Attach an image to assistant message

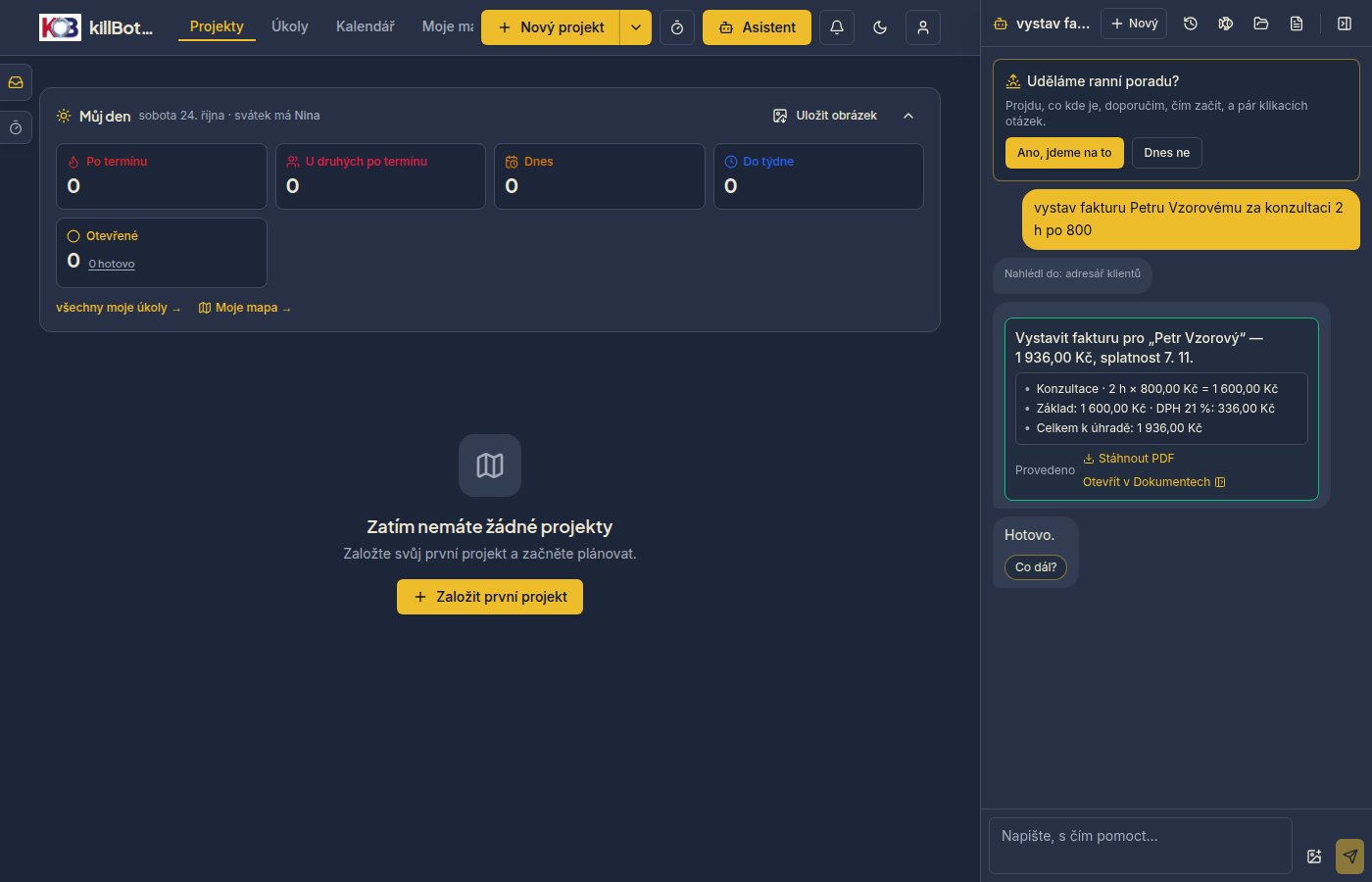pyautogui.click(x=1315, y=857)
